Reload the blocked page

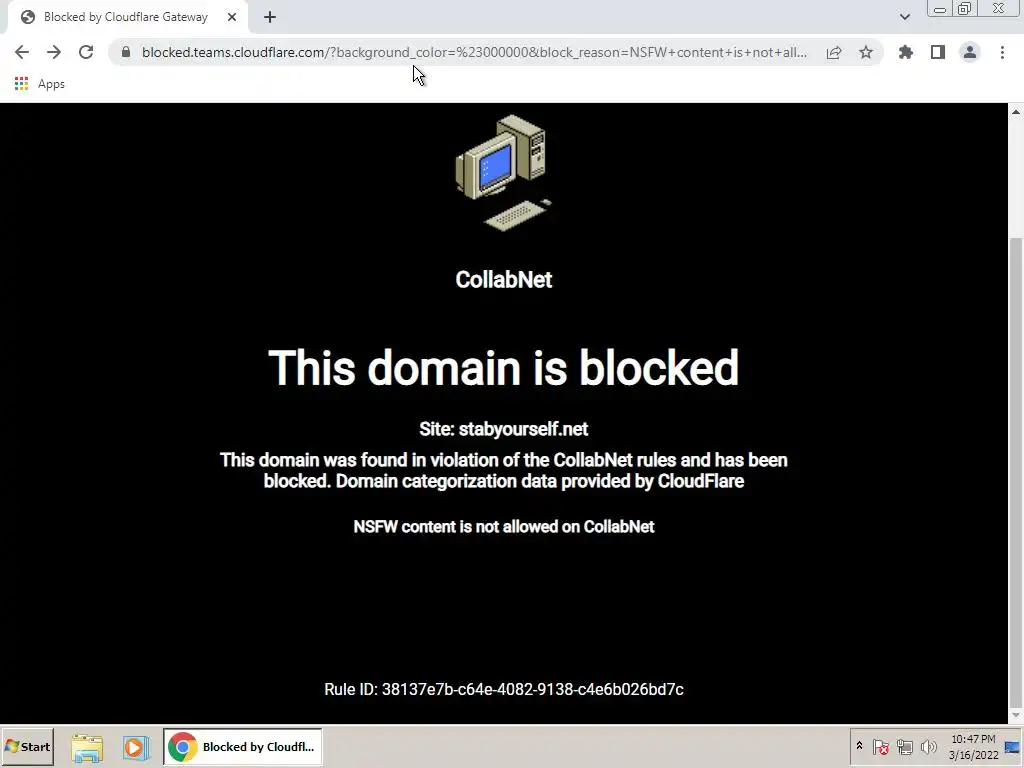point(86,52)
